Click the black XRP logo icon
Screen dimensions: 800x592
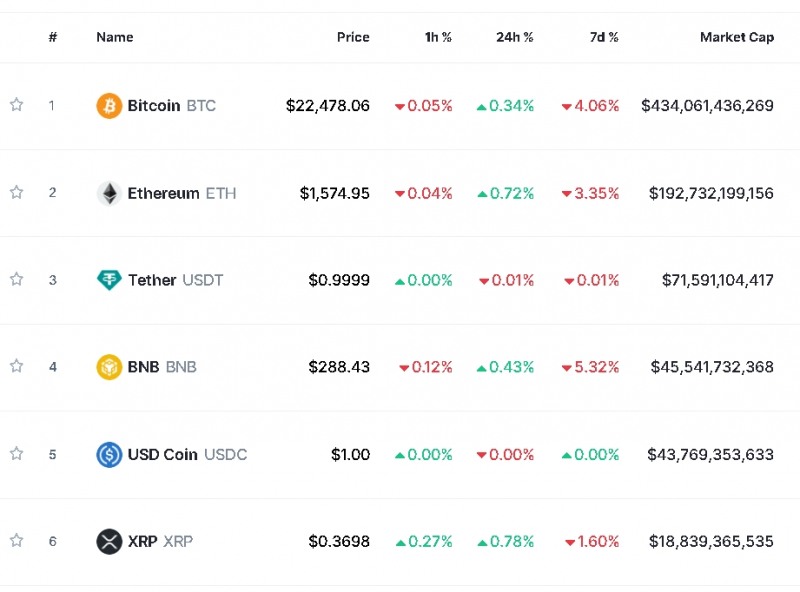(x=109, y=542)
